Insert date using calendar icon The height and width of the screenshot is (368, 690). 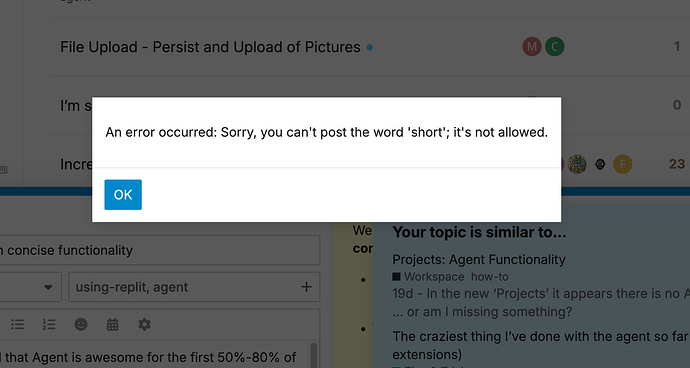112,325
